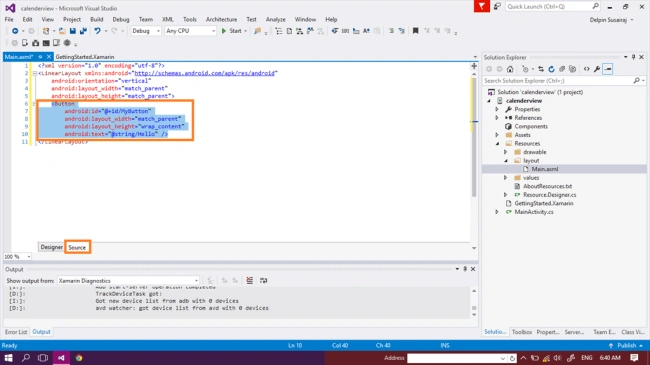Click the New Project toolbar icon
The height and width of the screenshot is (365, 650).
click(x=46, y=31)
